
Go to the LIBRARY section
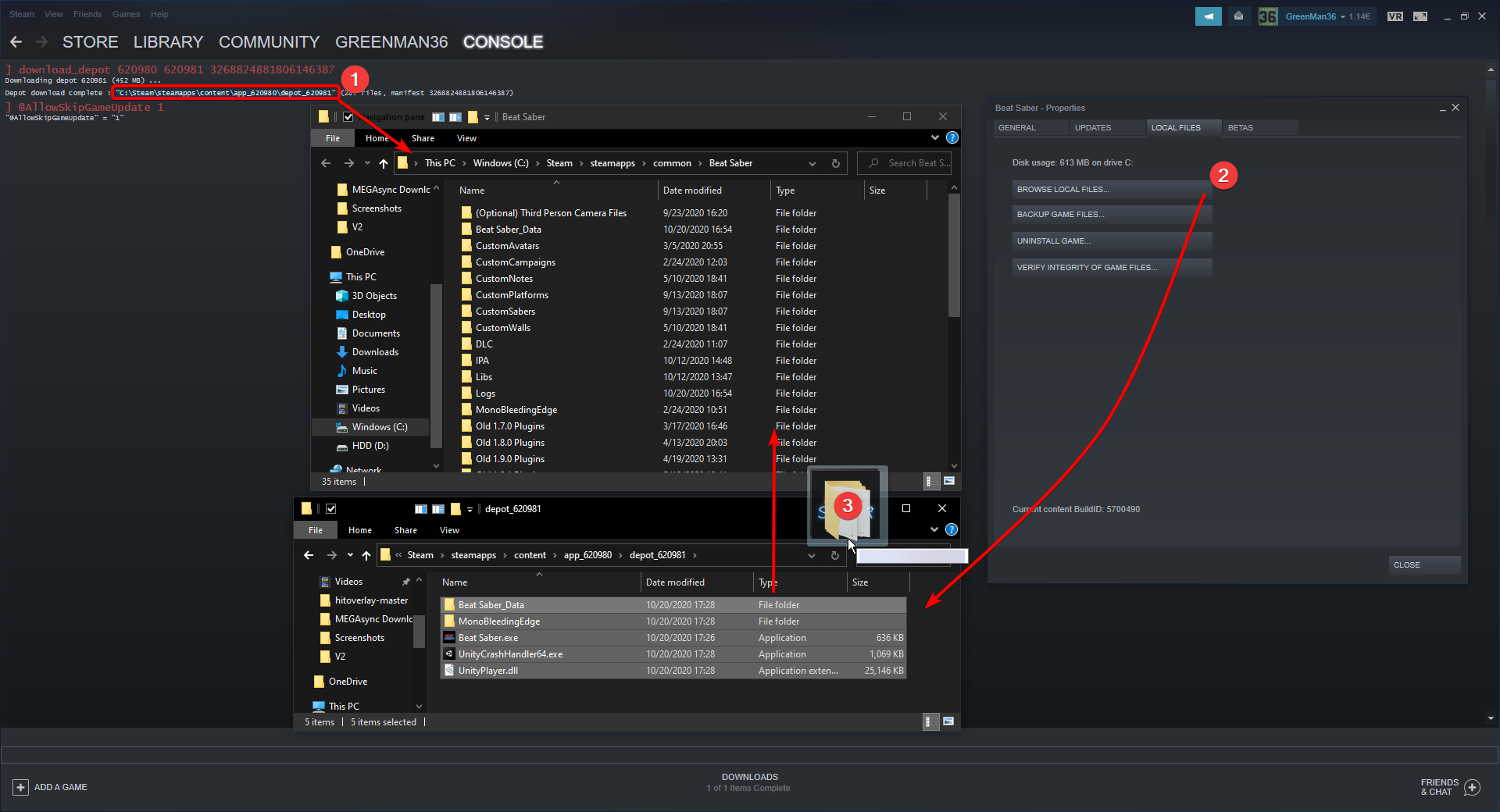(168, 42)
